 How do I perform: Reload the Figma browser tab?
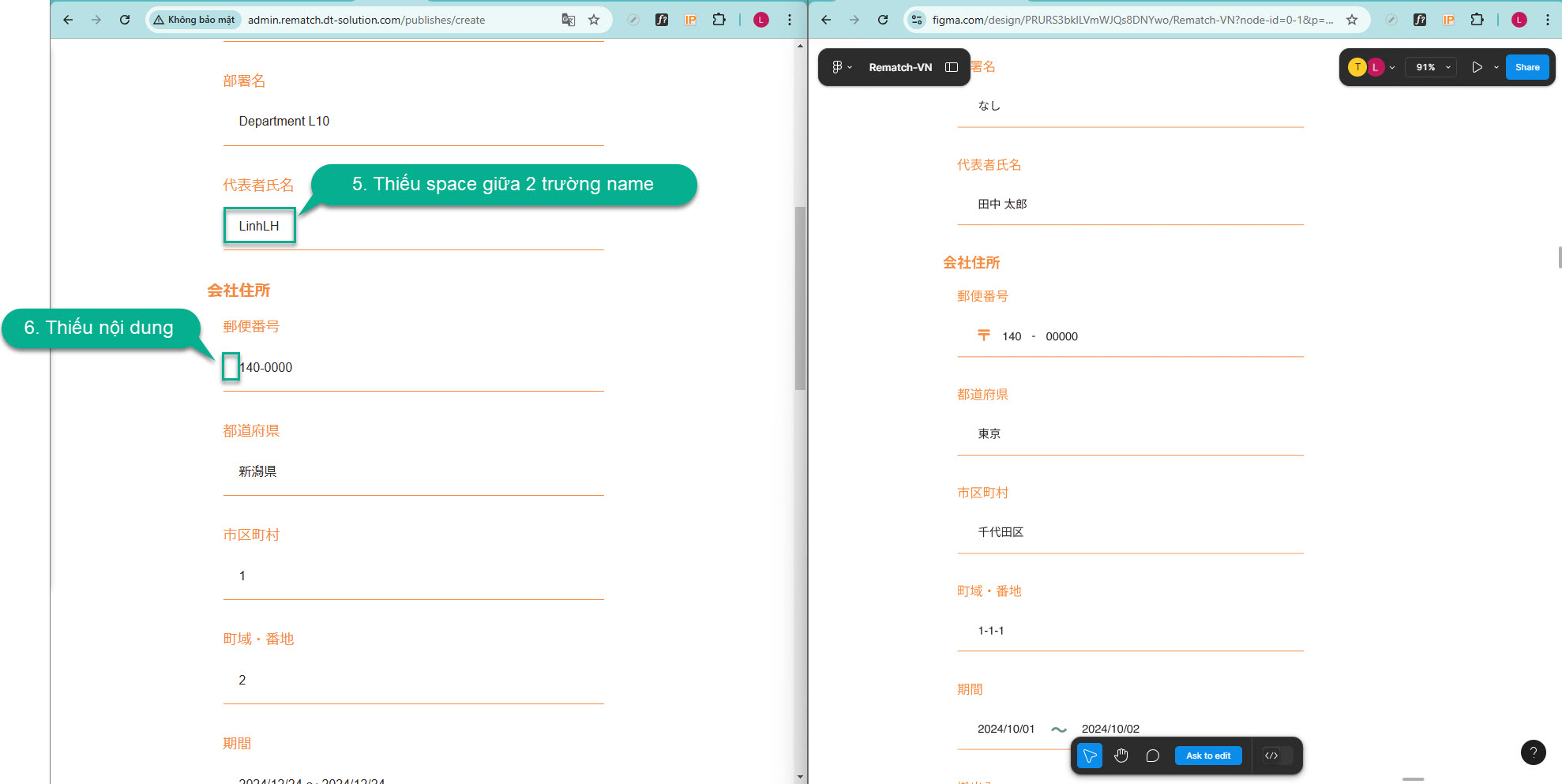pos(883,20)
